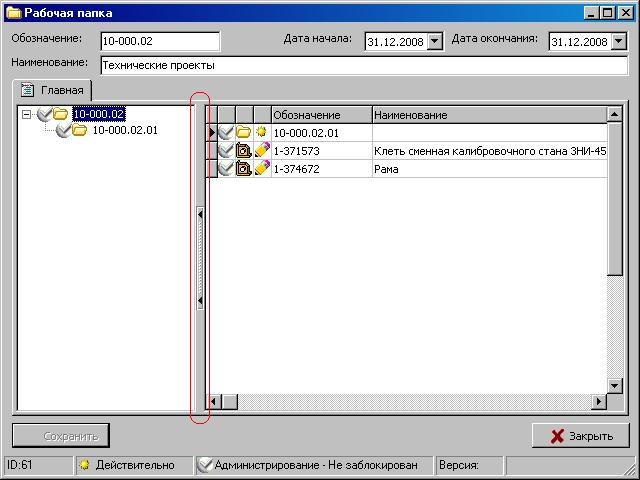The width and height of the screenshot is (640, 480).
Task: Click checkmark icon in row 10-000.02.01
Action: 226,133
